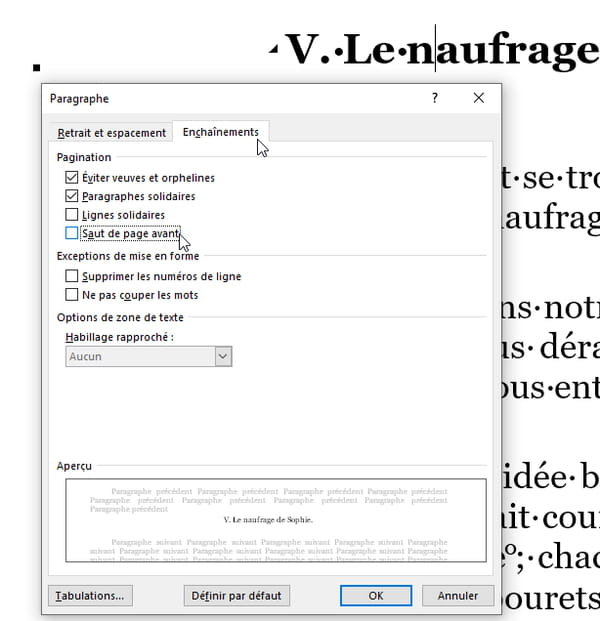Cancel with the Annuler button

pos(458,596)
